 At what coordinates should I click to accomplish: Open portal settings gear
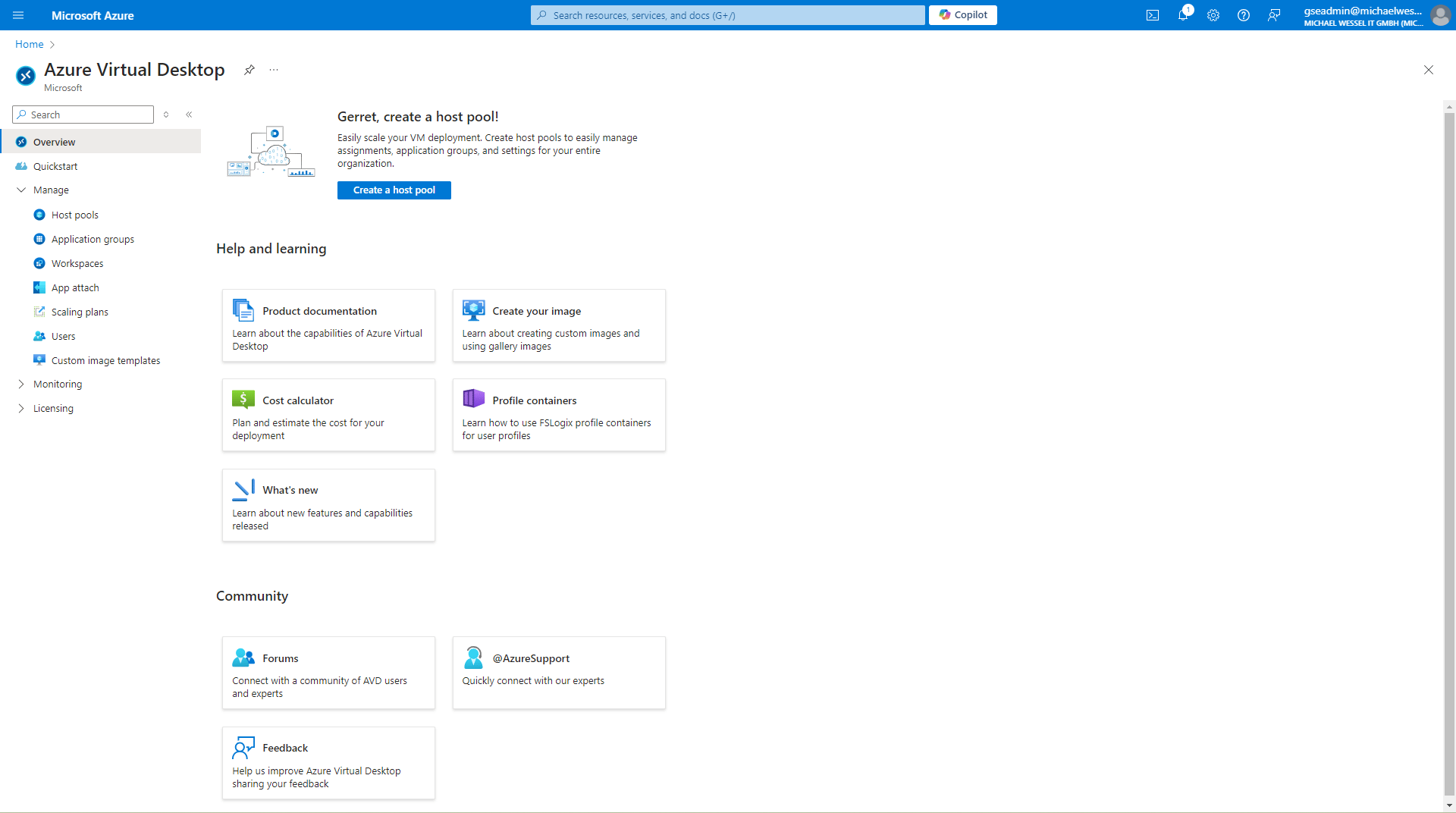point(1213,15)
